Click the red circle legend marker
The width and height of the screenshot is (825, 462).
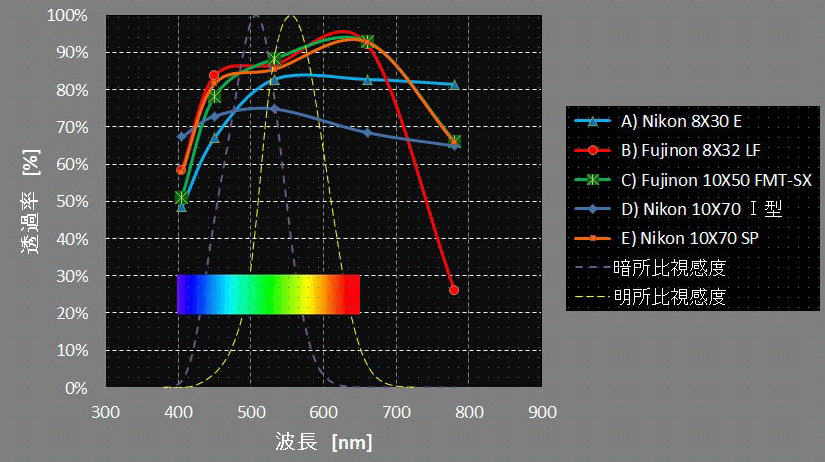593,150
